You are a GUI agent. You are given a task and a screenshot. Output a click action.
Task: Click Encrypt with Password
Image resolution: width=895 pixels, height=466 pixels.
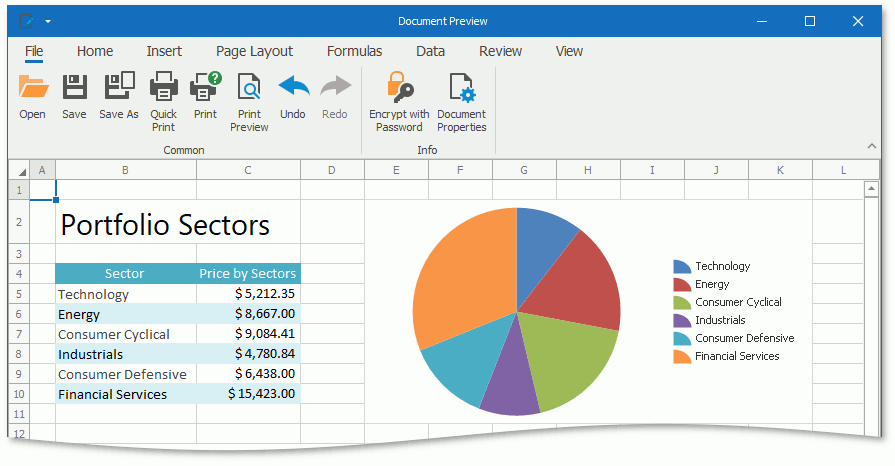(399, 89)
